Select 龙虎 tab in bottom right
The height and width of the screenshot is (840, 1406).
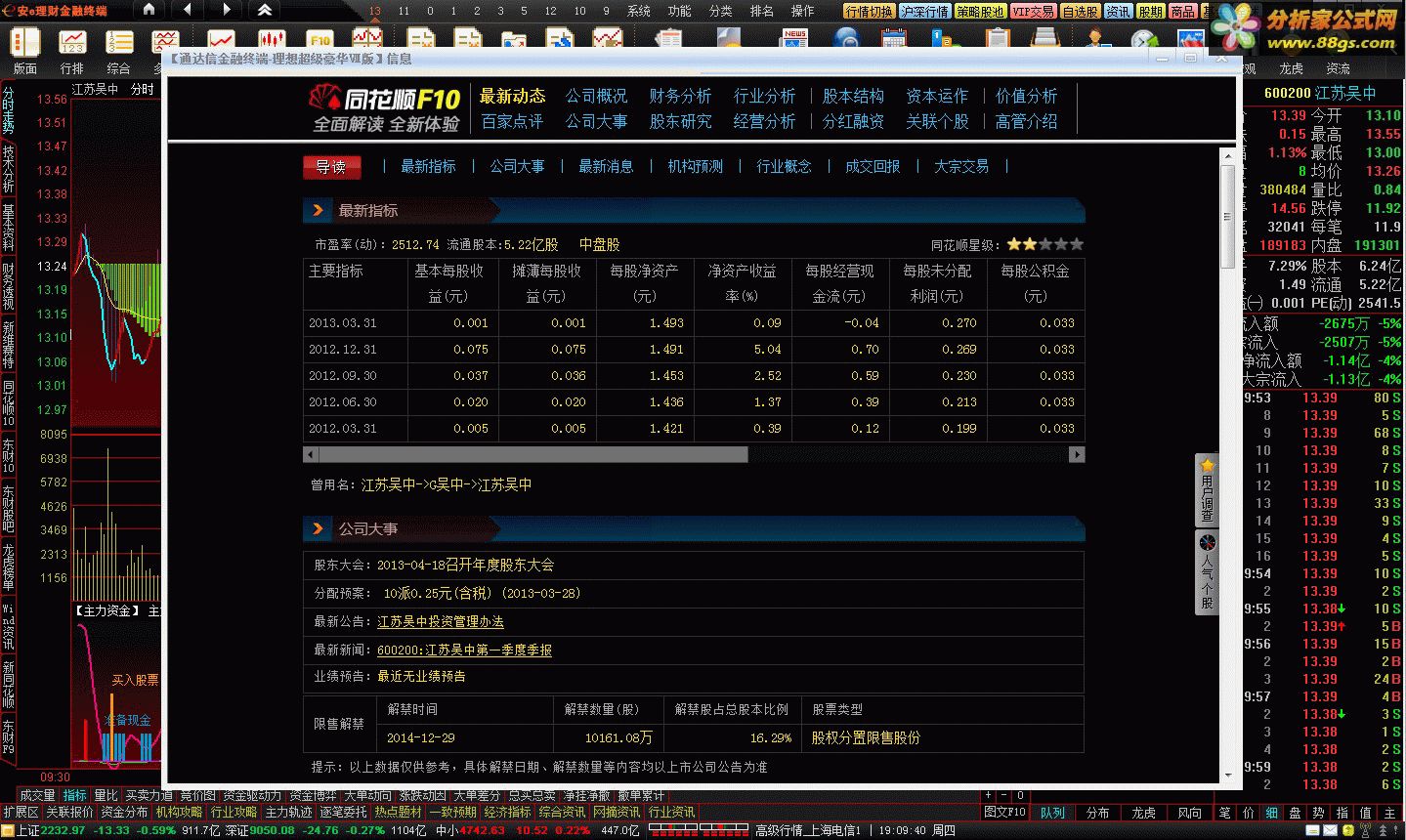click(x=1143, y=812)
